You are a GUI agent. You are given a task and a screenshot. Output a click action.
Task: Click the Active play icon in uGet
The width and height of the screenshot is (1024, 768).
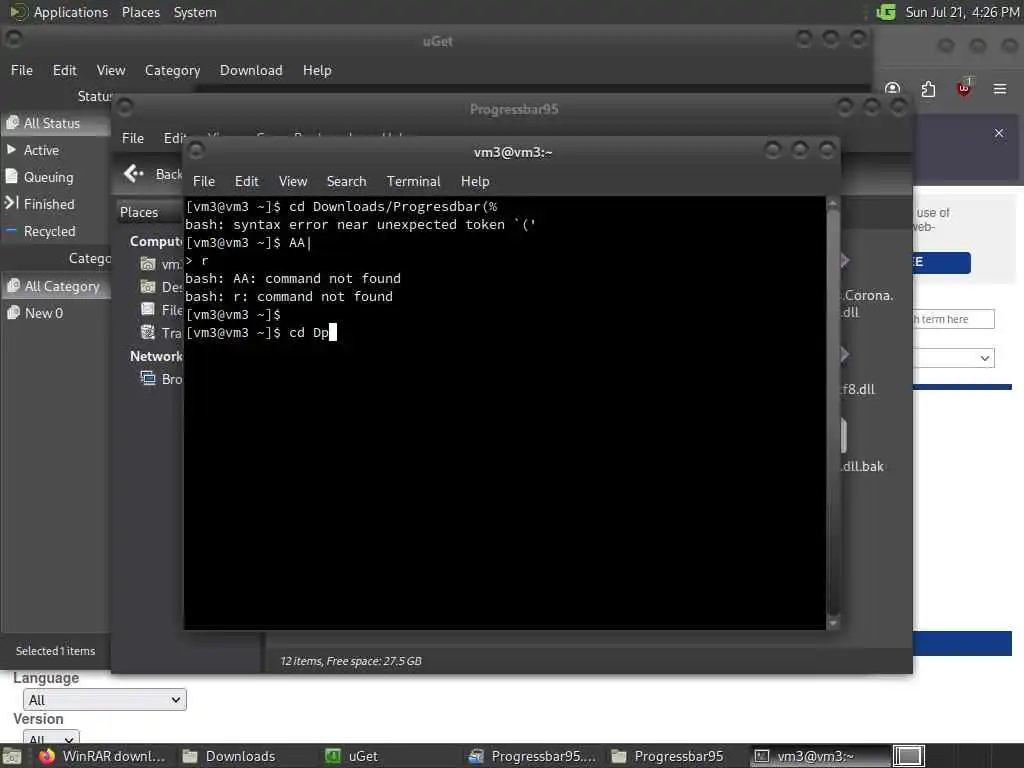point(11,150)
